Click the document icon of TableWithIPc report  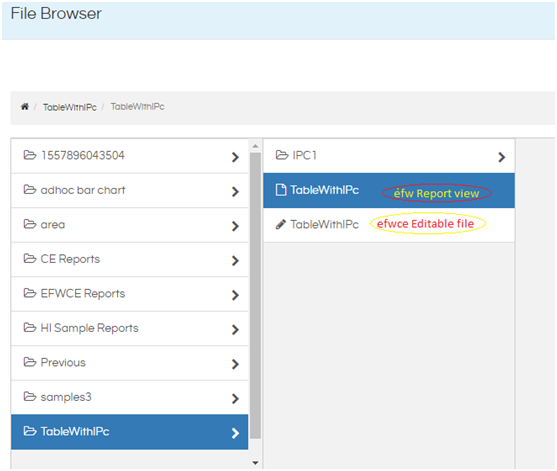click(281, 190)
